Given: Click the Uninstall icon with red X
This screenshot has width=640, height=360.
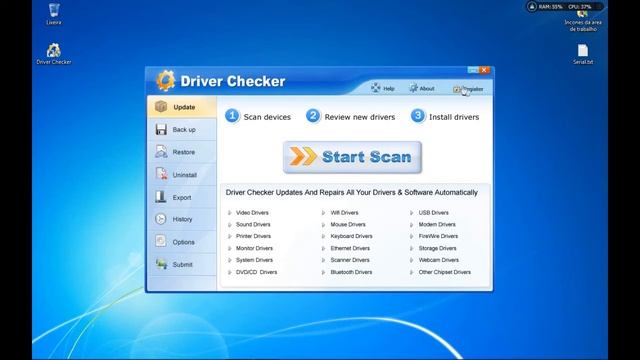Looking at the screenshot, I should pyautogui.click(x=161, y=174).
